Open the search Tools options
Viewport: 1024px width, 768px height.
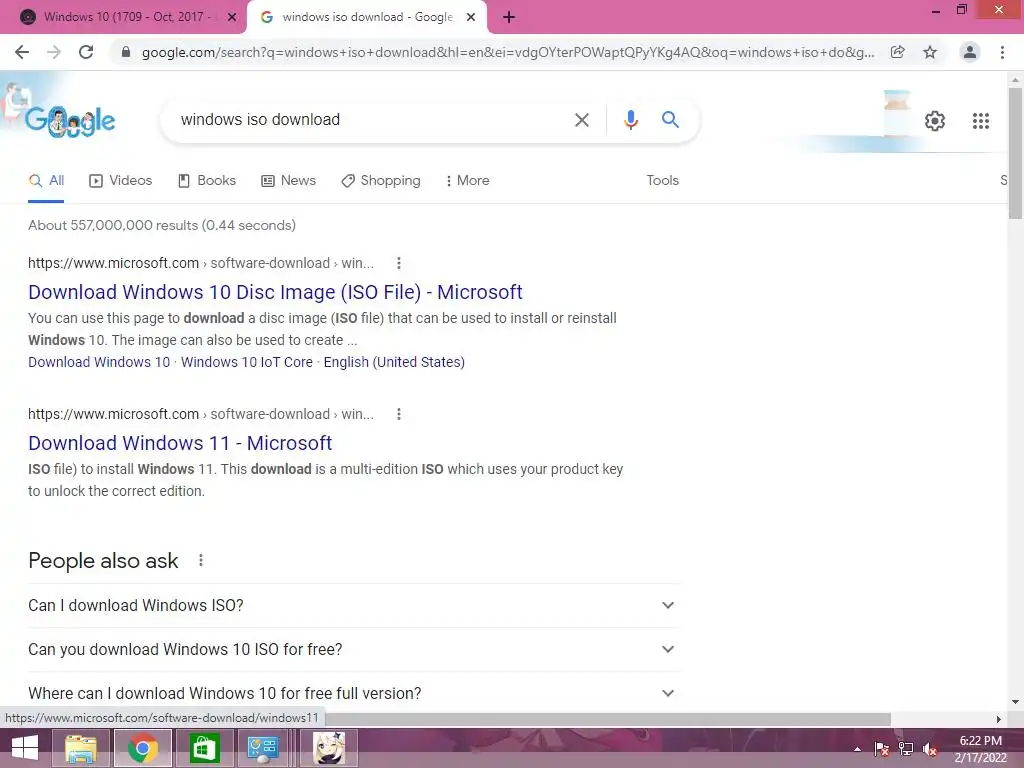click(x=662, y=181)
